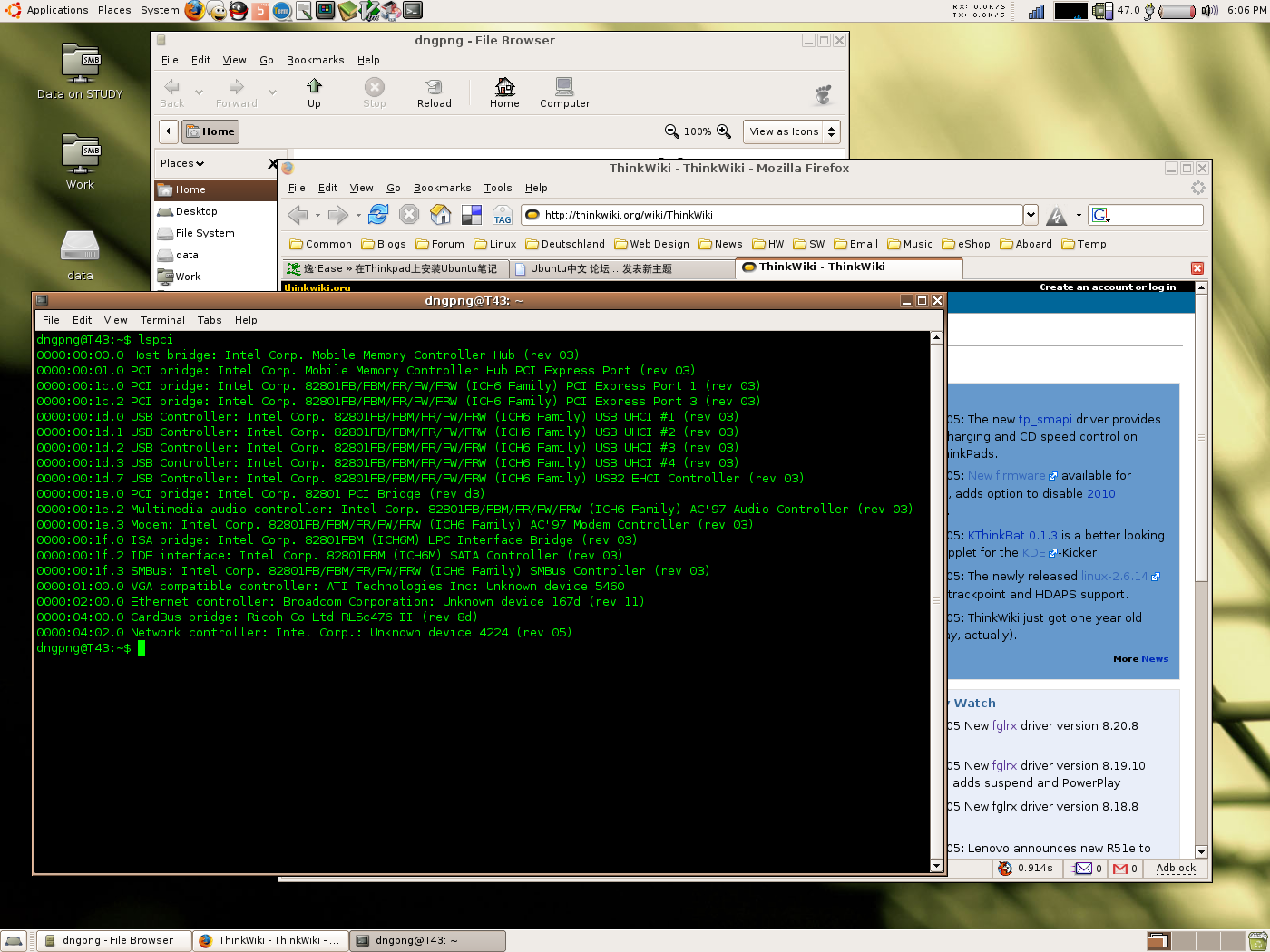Open Computer in the File Browser toolbar
Image resolution: width=1270 pixels, height=952 pixels.
pos(565,92)
